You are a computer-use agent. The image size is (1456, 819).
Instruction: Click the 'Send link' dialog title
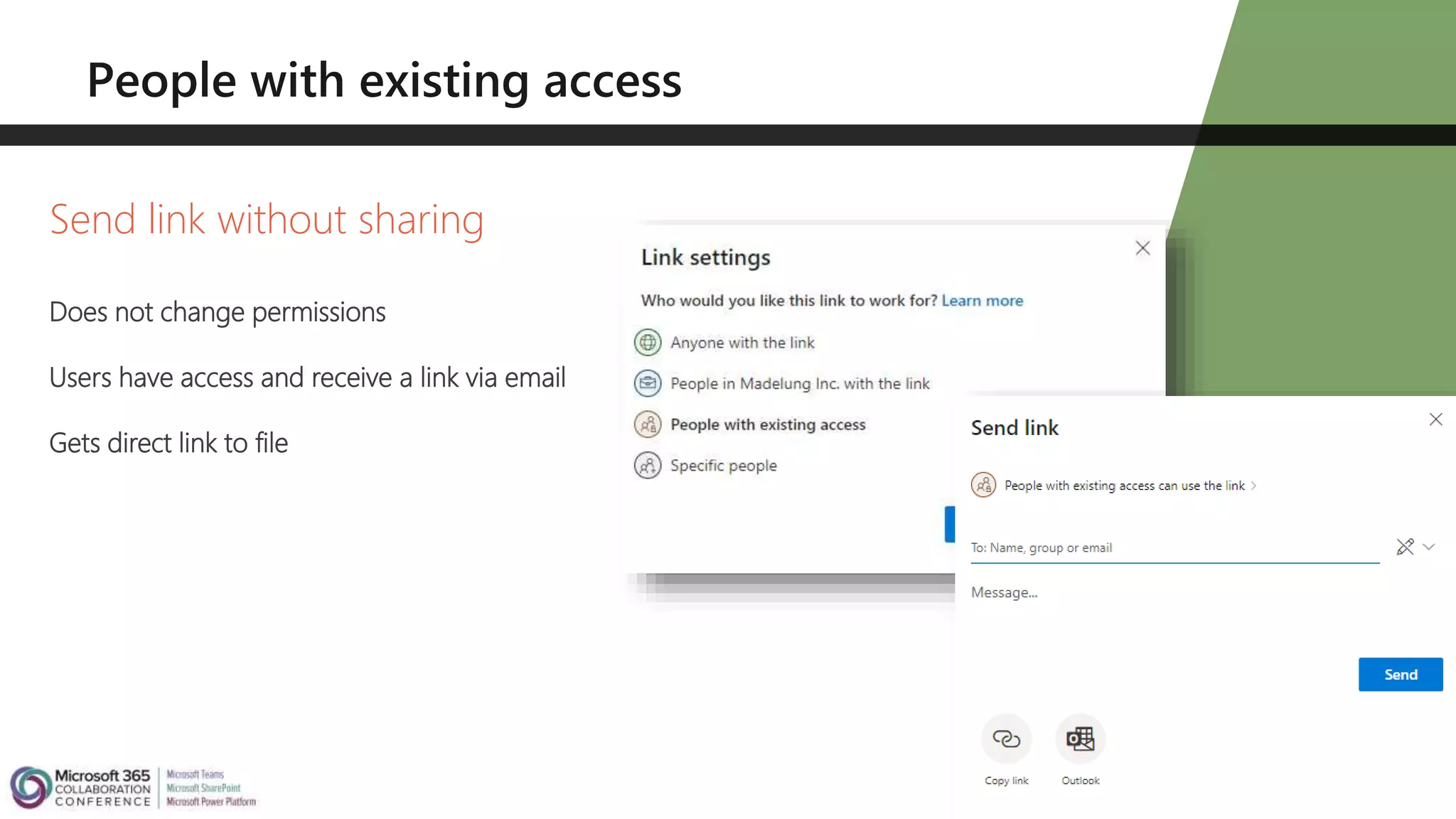pyautogui.click(x=1015, y=428)
